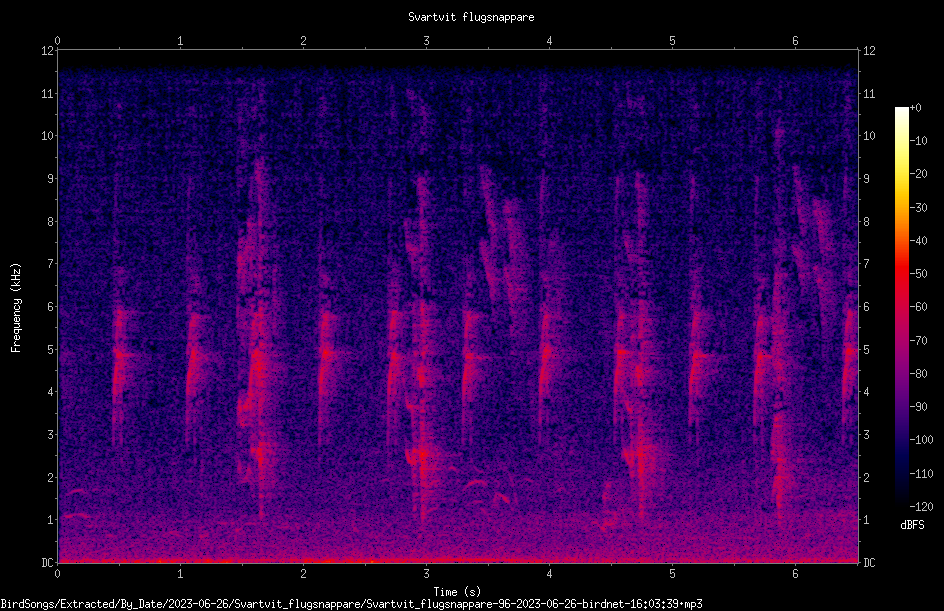Screen dimensions: 944x611
Task: Select the "-40" color scale label
Action: (x=919, y=241)
